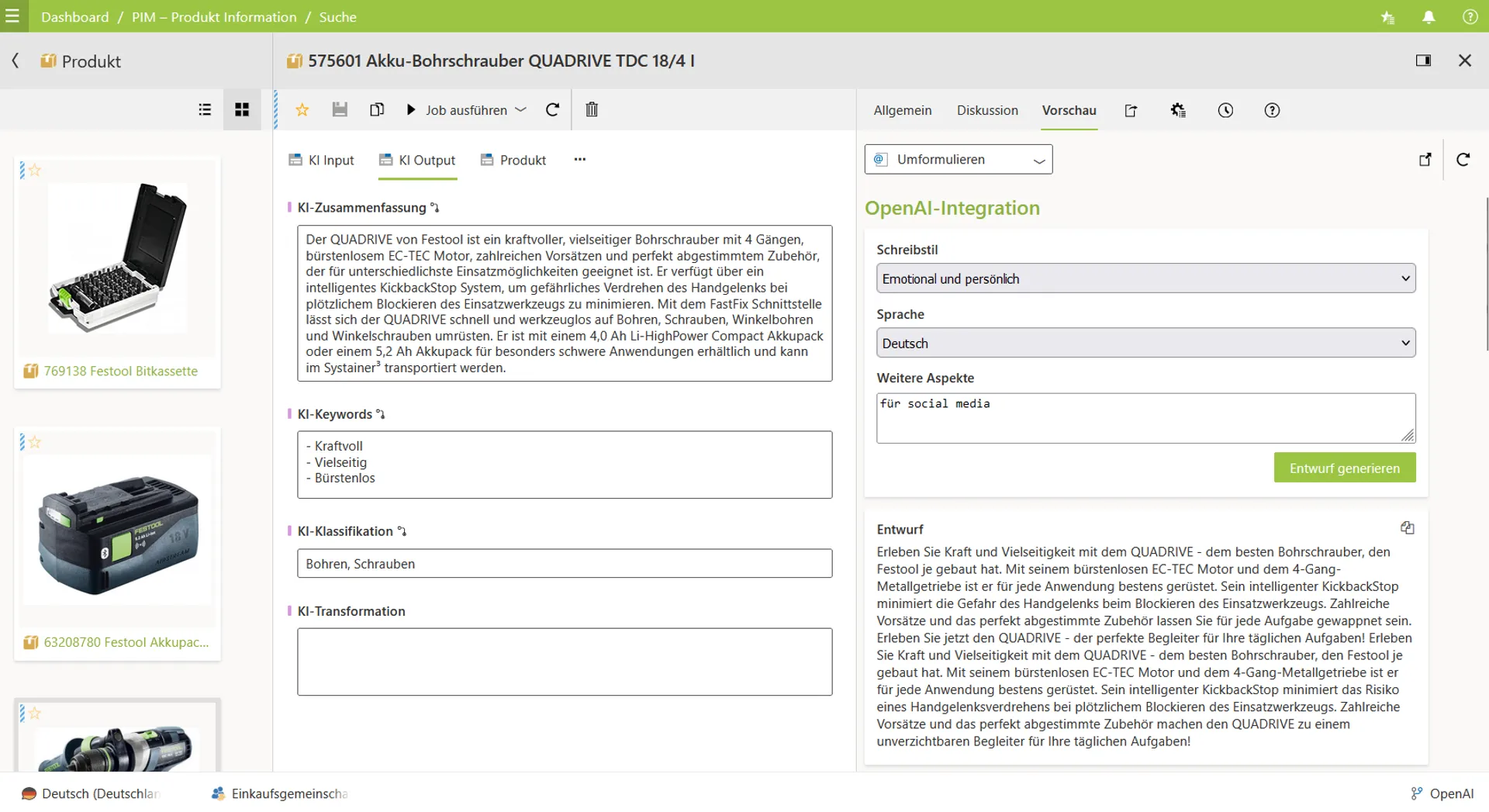
Task: Click Entwurf generieren button
Action: coord(1344,468)
